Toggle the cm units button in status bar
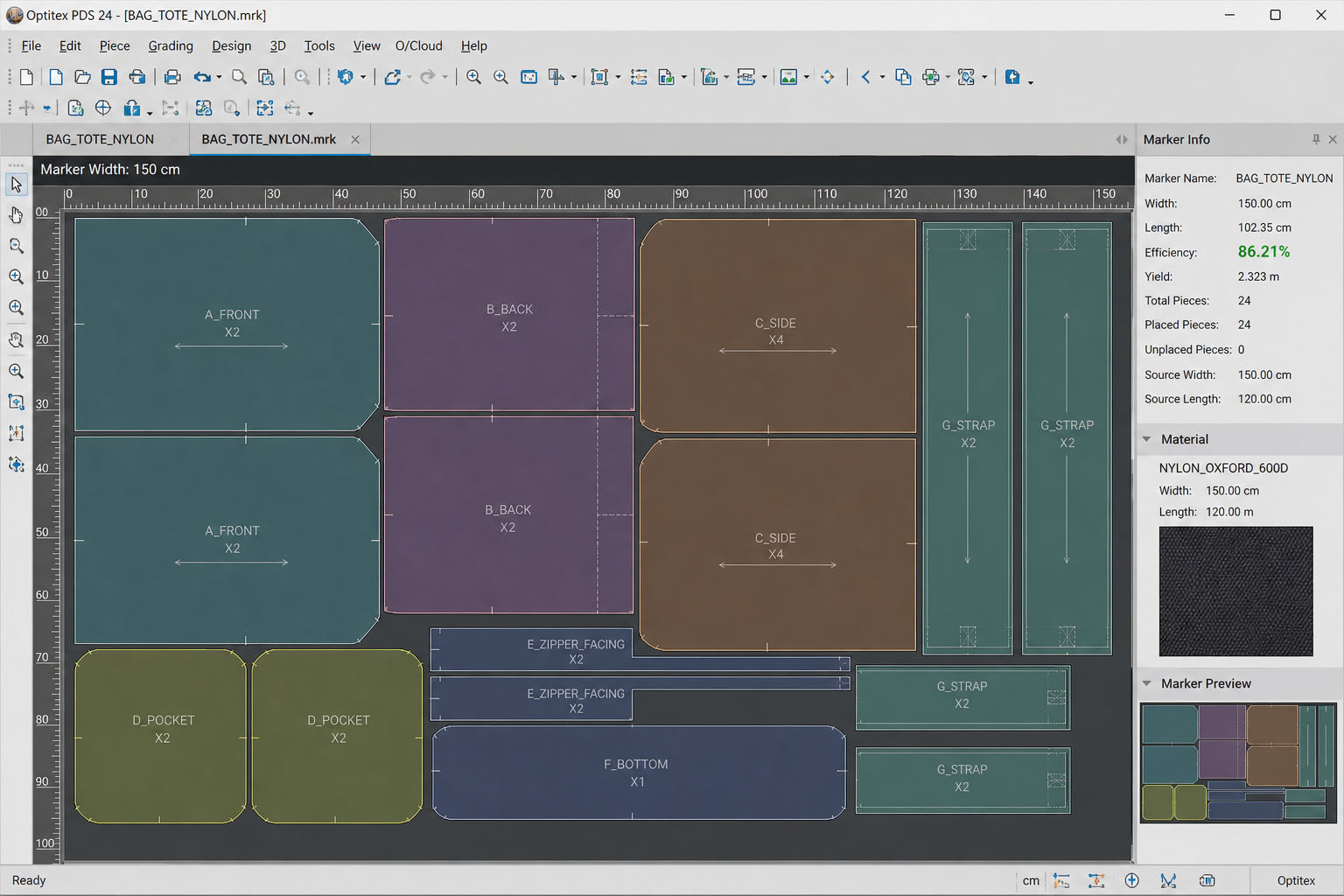The image size is (1344, 896). click(1031, 880)
